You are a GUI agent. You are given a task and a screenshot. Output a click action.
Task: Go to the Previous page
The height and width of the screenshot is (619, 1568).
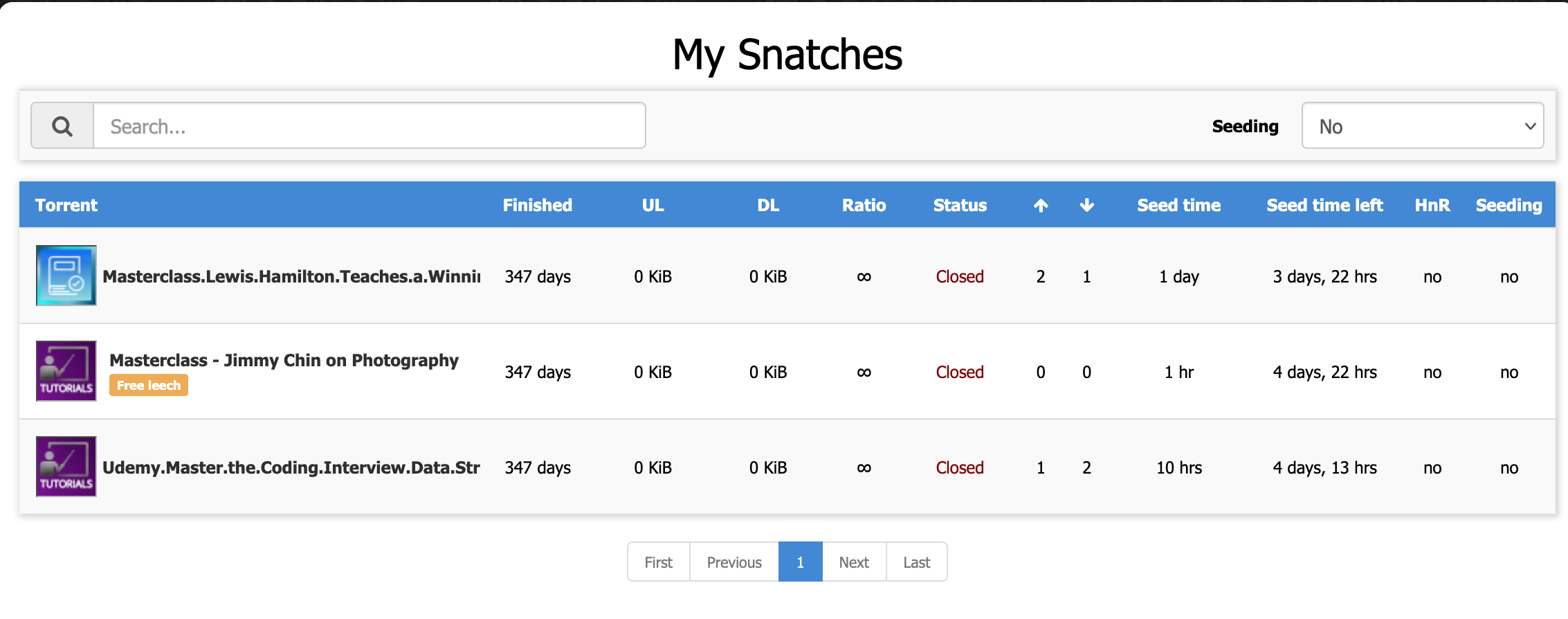(x=734, y=562)
